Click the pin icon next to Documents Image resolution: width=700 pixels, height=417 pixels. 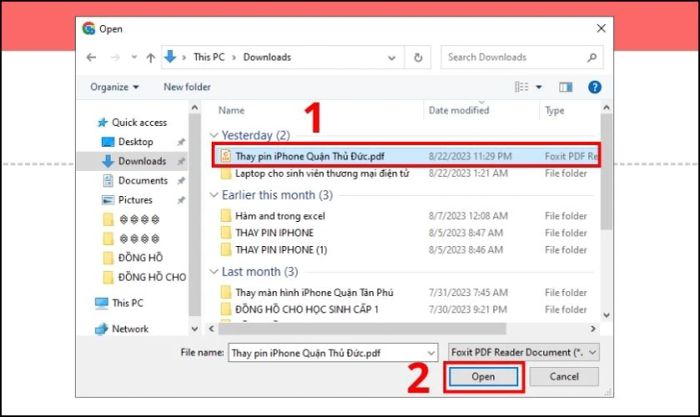click(x=181, y=181)
